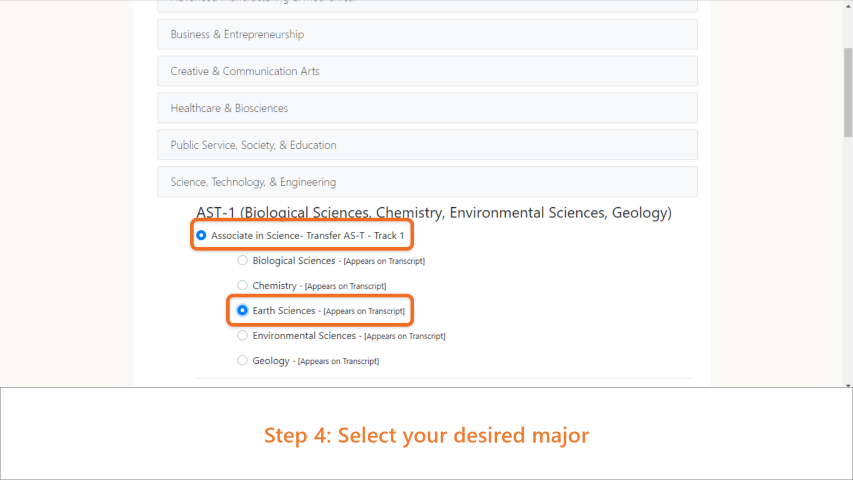Viewport: 853px width, 480px height.
Task: Select the Earth Sciences radio button
Action: click(242, 311)
